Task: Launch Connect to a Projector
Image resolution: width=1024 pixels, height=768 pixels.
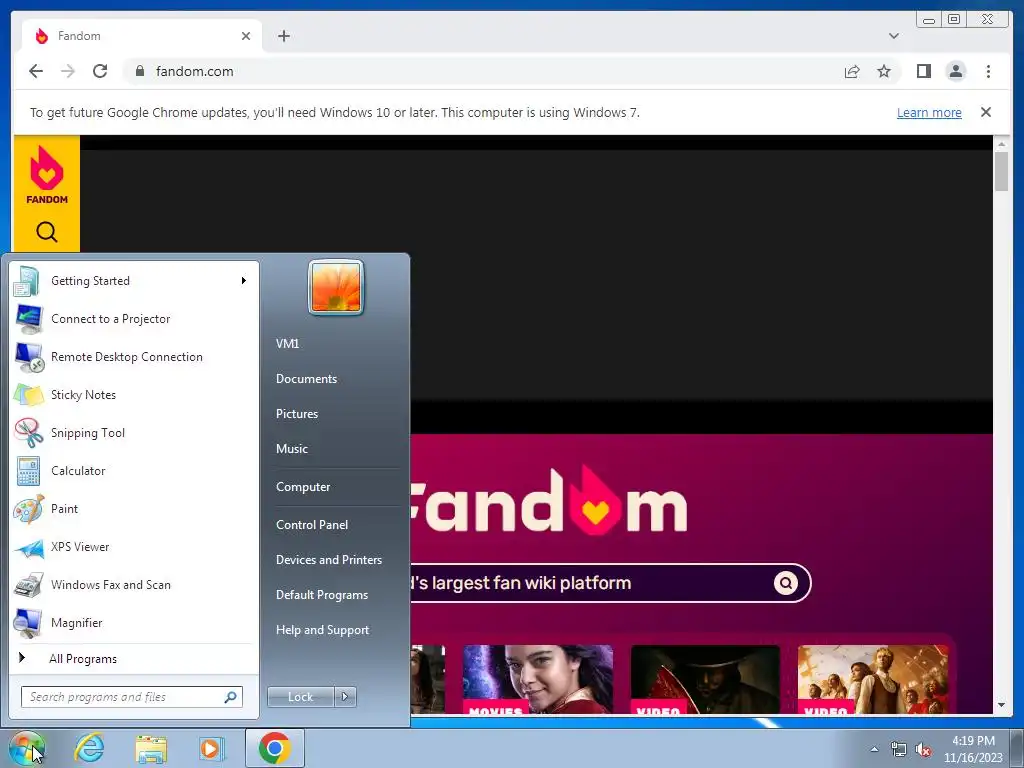Action: (x=134, y=319)
